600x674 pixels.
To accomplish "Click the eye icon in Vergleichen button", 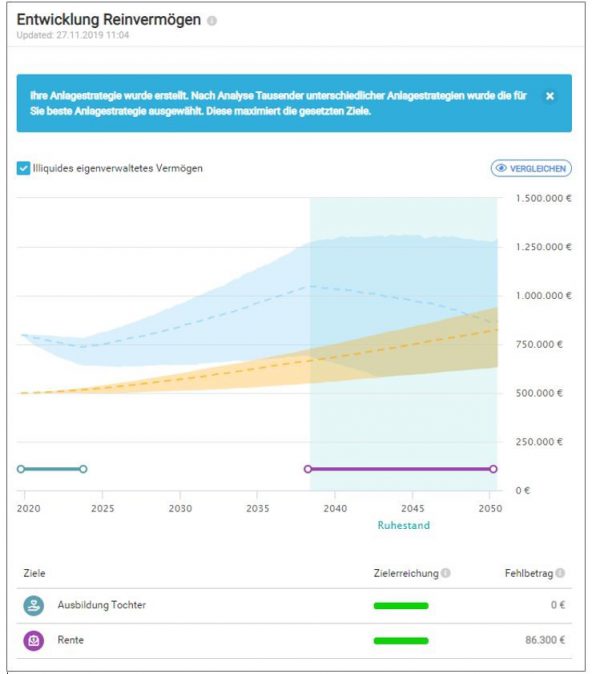I will click(501, 168).
